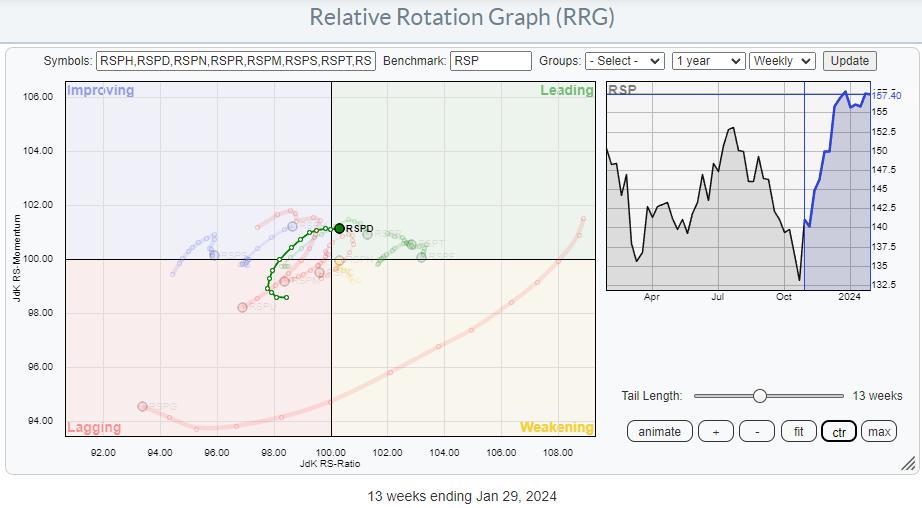
Task: Click the Weakening quadrant label
Action: coord(556,427)
